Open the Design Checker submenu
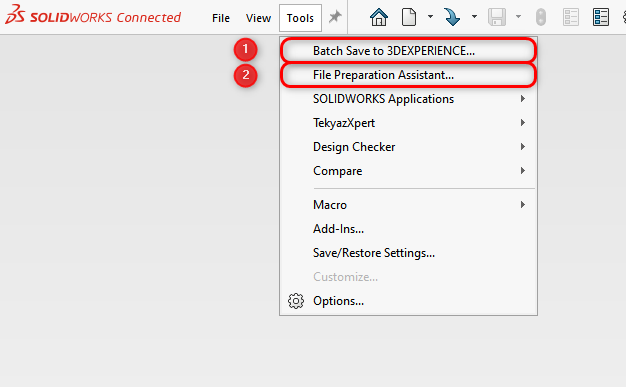The image size is (626, 387). tap(408, 147)
